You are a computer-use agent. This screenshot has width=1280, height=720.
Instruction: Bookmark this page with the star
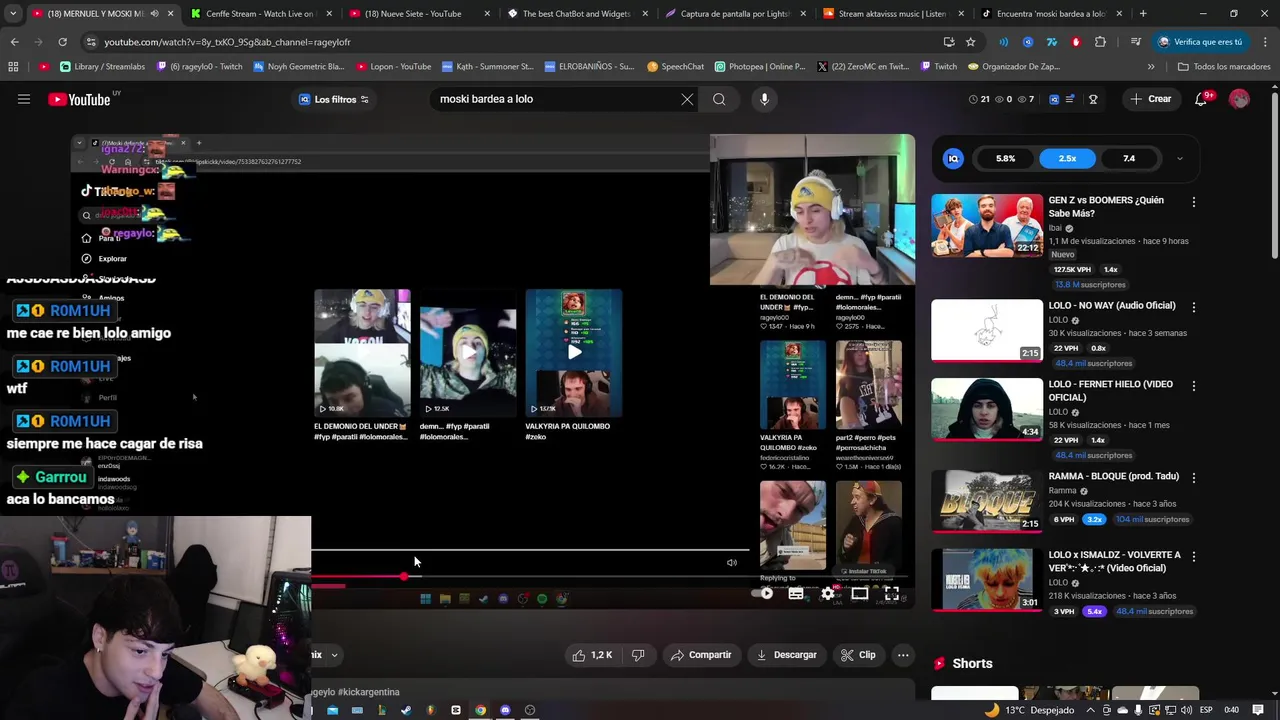click(970, 42)
